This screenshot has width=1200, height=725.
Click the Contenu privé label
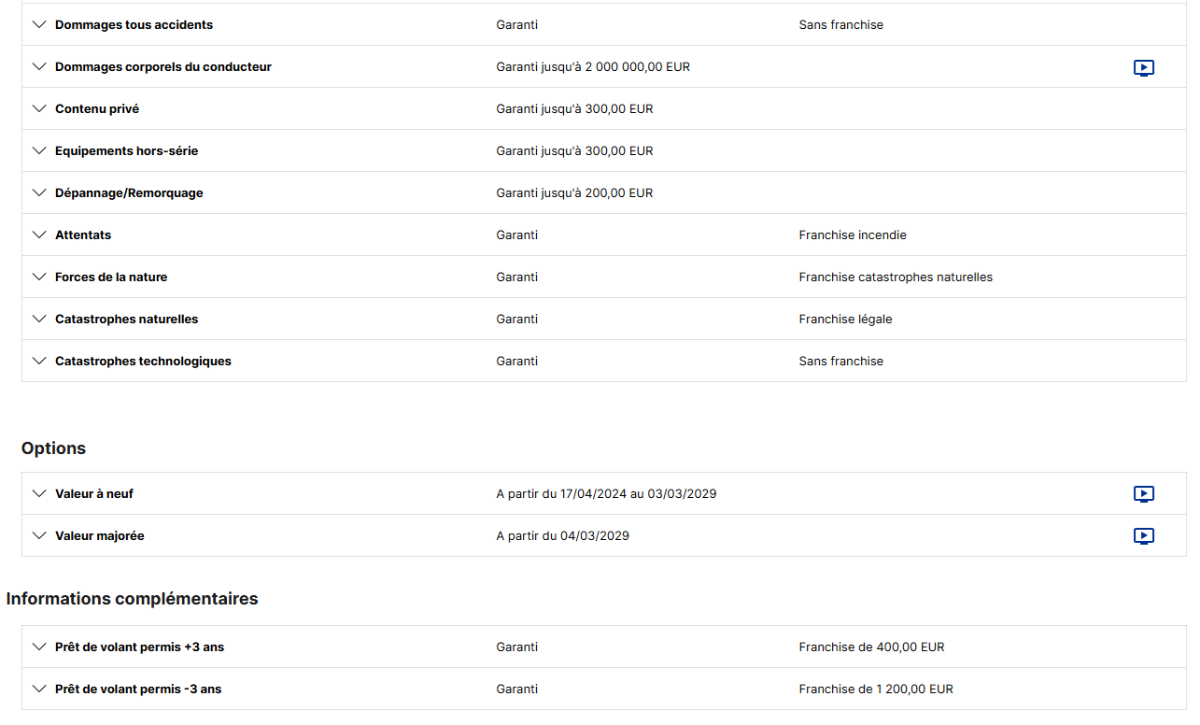tap(97, 109)
